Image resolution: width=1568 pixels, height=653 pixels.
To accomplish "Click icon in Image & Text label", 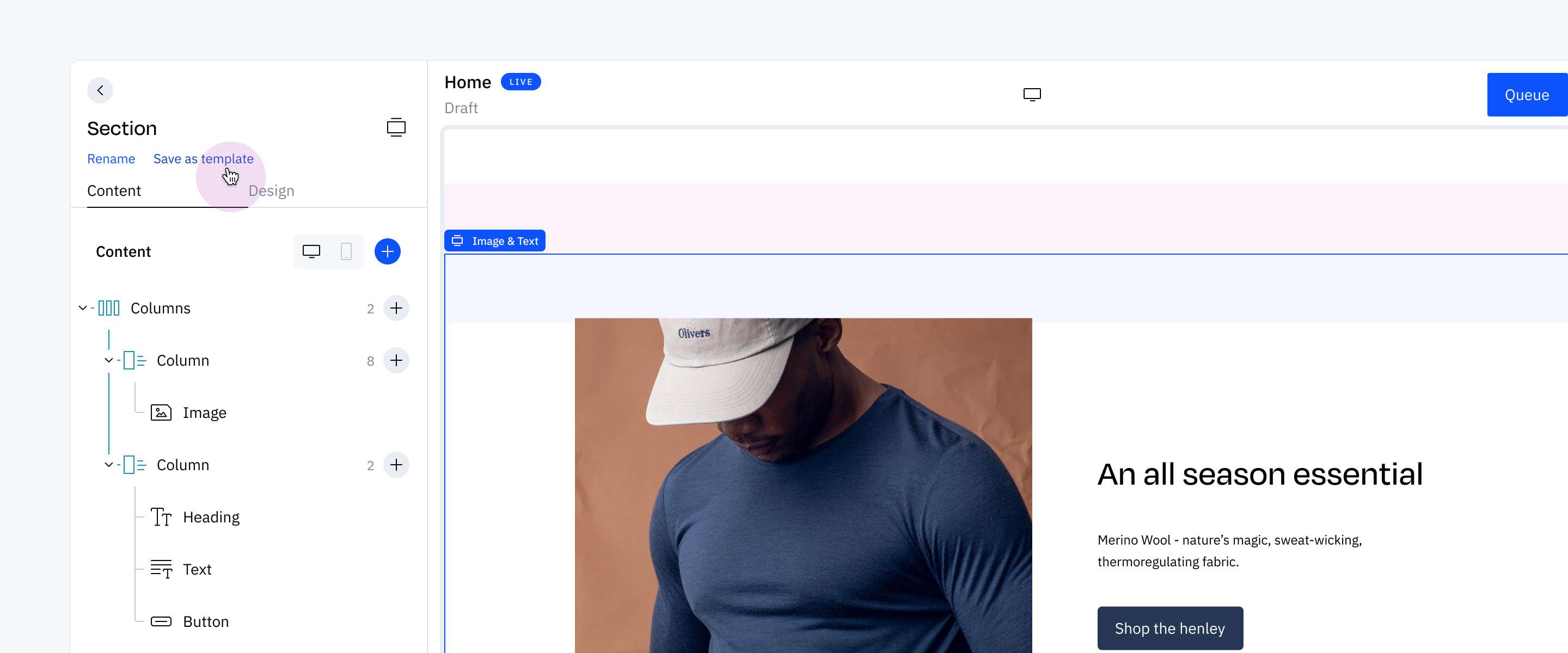I will [458, 241].
